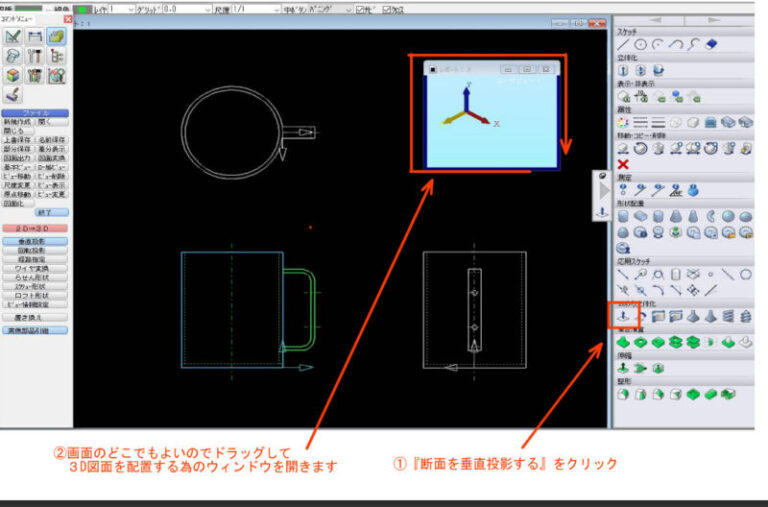
Task: Click the first eye icon under 表示・非表示
Action: point(623,97)
